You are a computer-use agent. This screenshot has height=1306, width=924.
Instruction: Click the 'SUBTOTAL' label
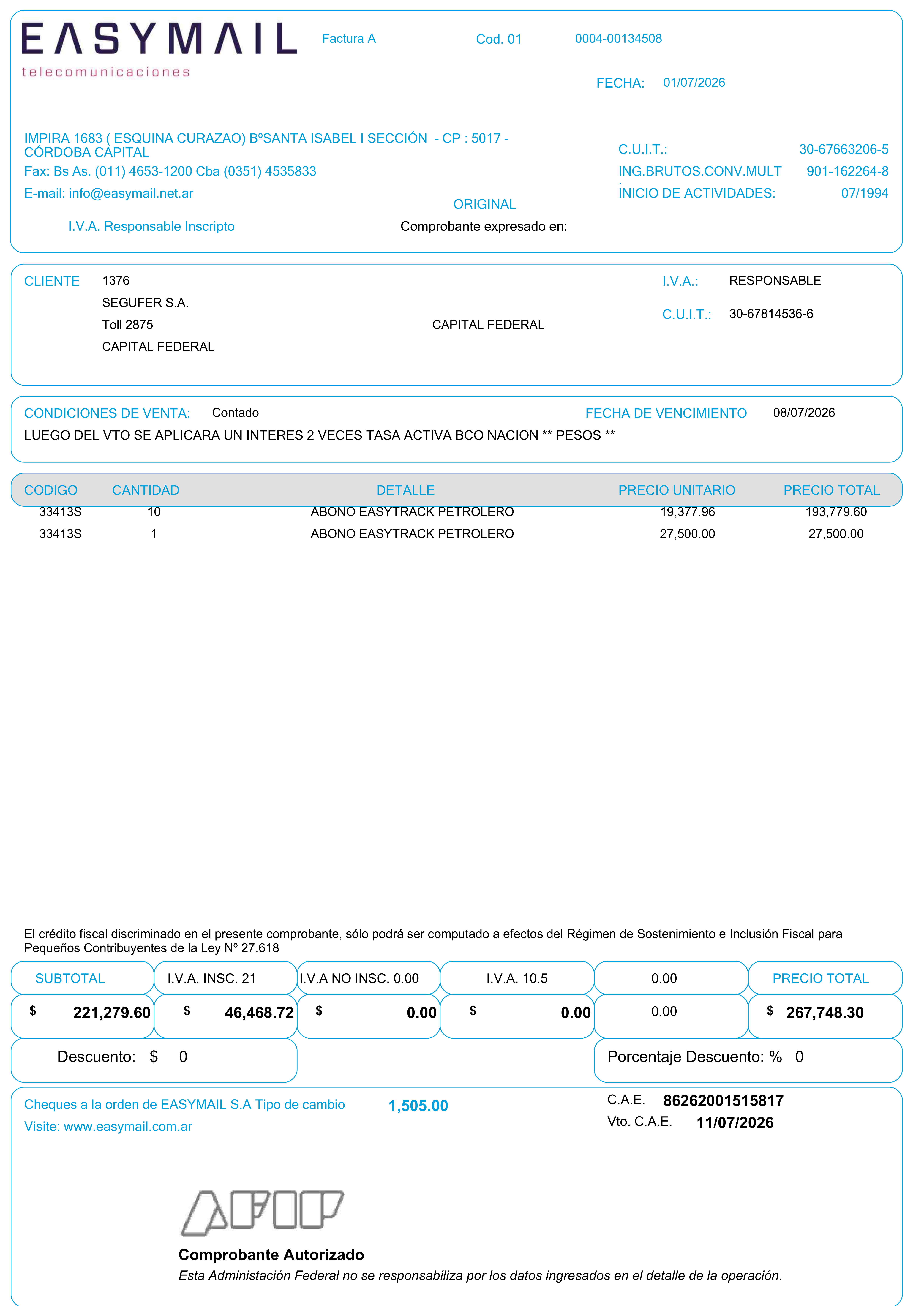click(x=70, y=978)
